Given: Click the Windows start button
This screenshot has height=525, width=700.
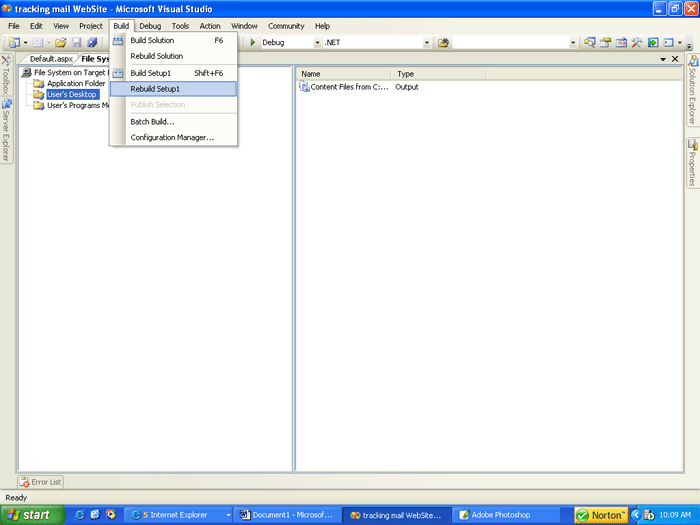Looking at the screenshot, I should tap(32, 515).
